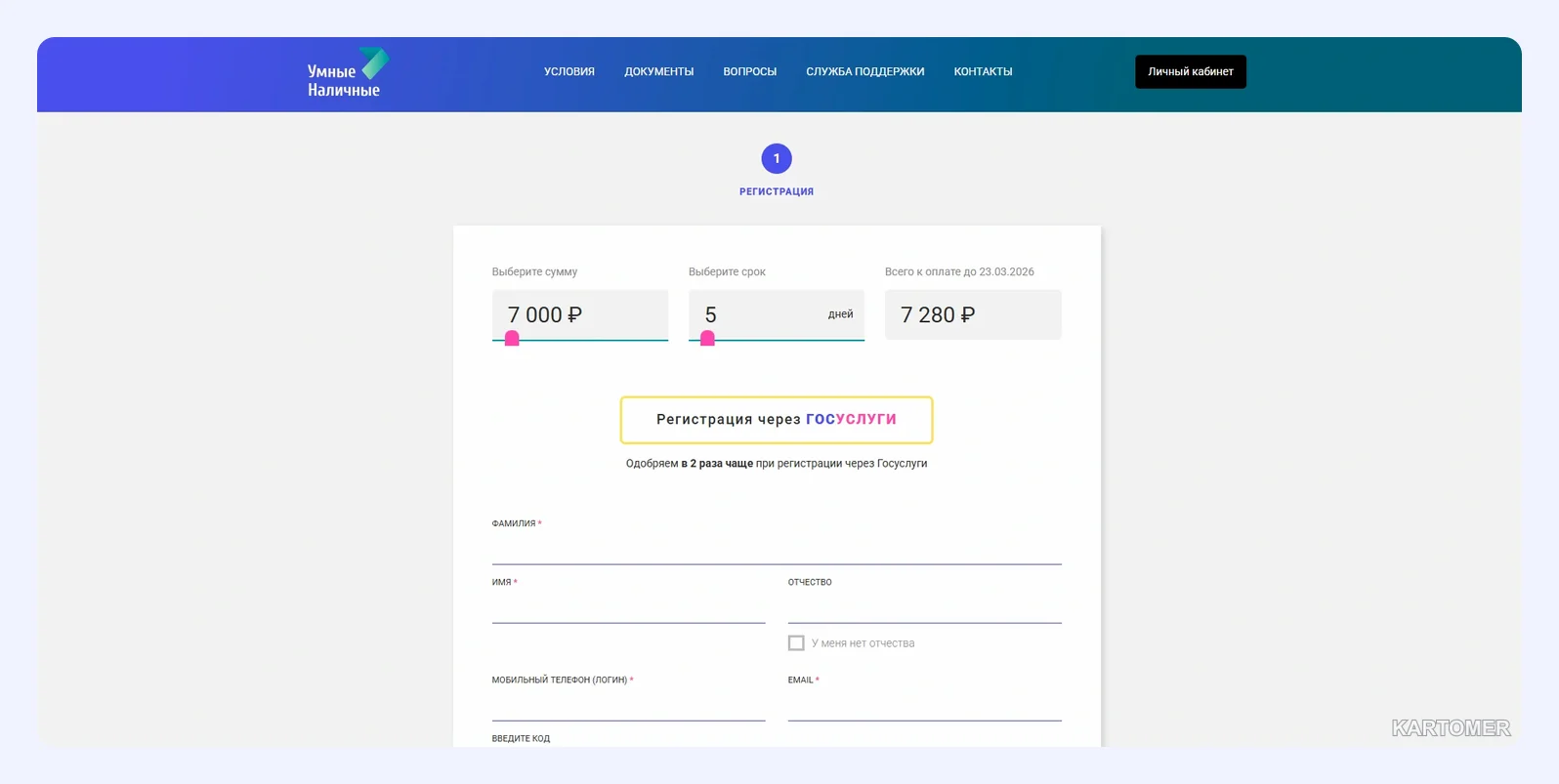1559x784 pixels.
Task: Navigate to КОНТАКТЫ
Action: point(983,71)
